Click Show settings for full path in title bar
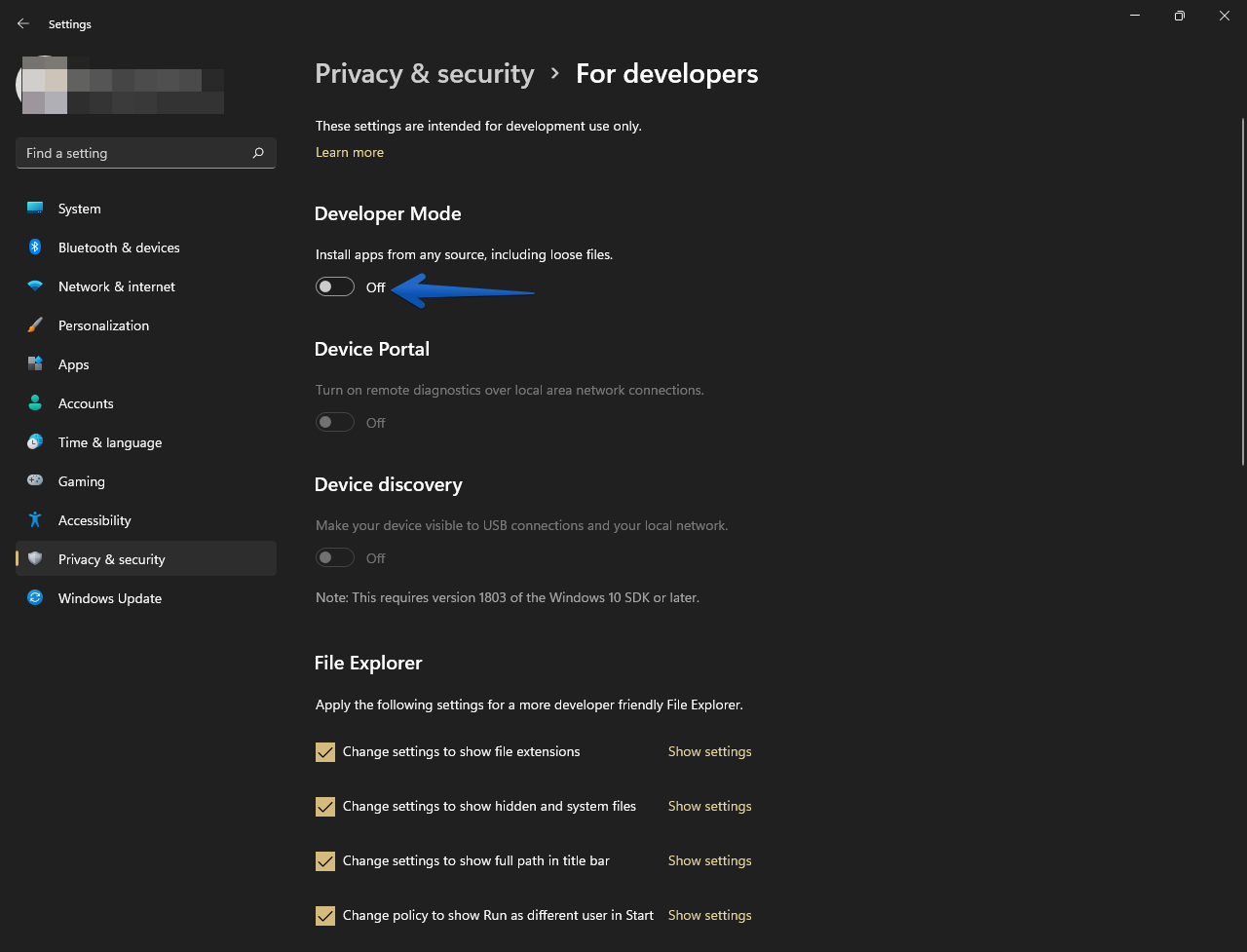 [x=709, y=860]
